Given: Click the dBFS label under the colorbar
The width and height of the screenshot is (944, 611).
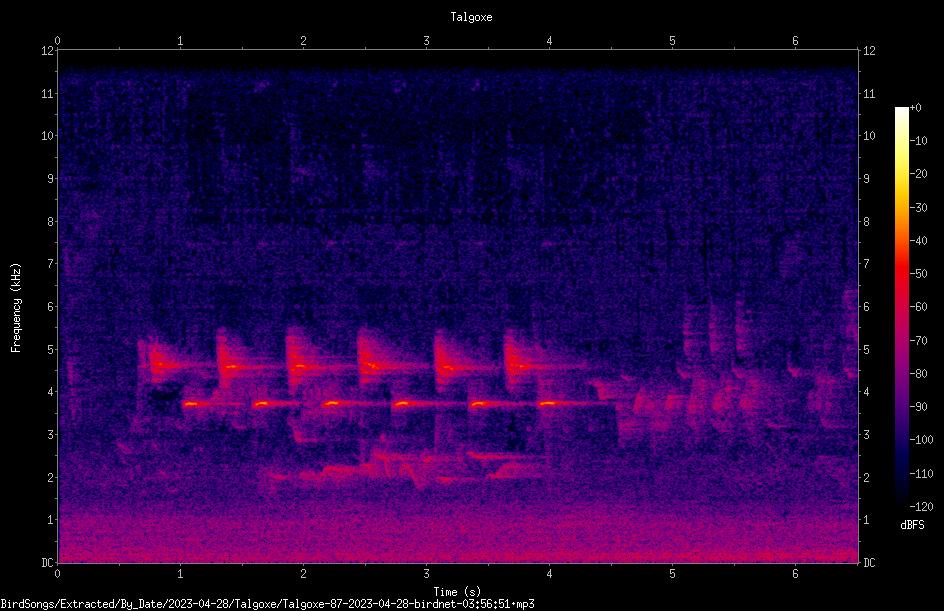Looking at the screenshot, I should click(x=912, y=525).
